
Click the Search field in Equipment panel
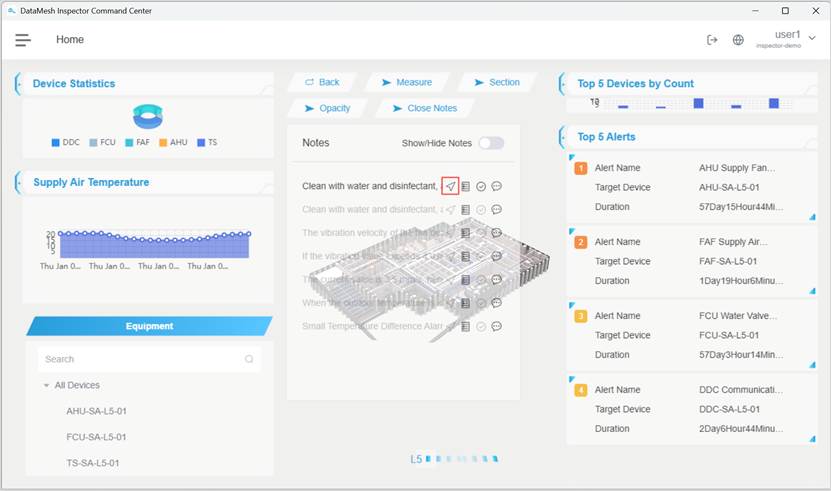140,359
